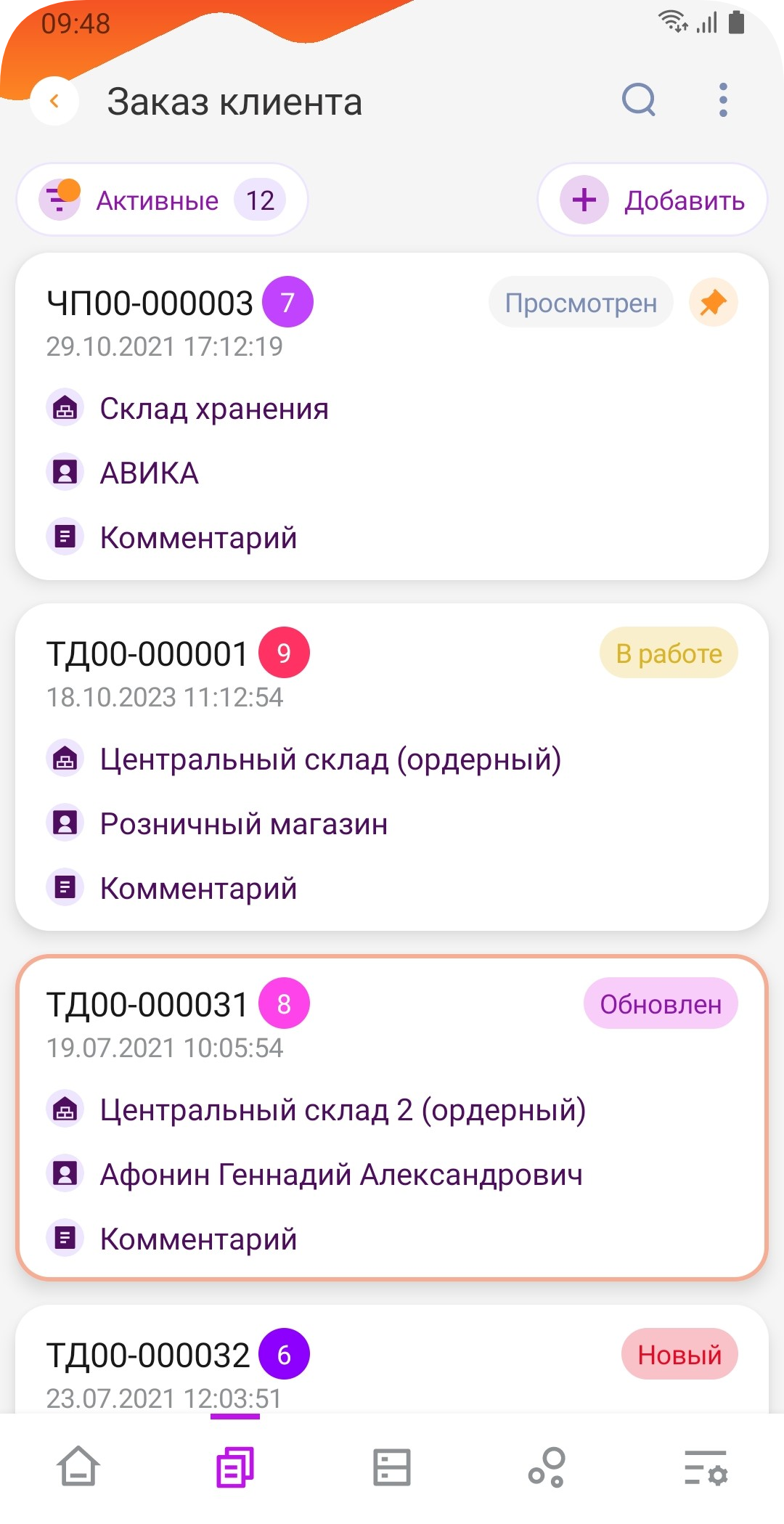Open the storage list tab icon
This screenshot has height=1524, width=784.
coord(392,1467)
